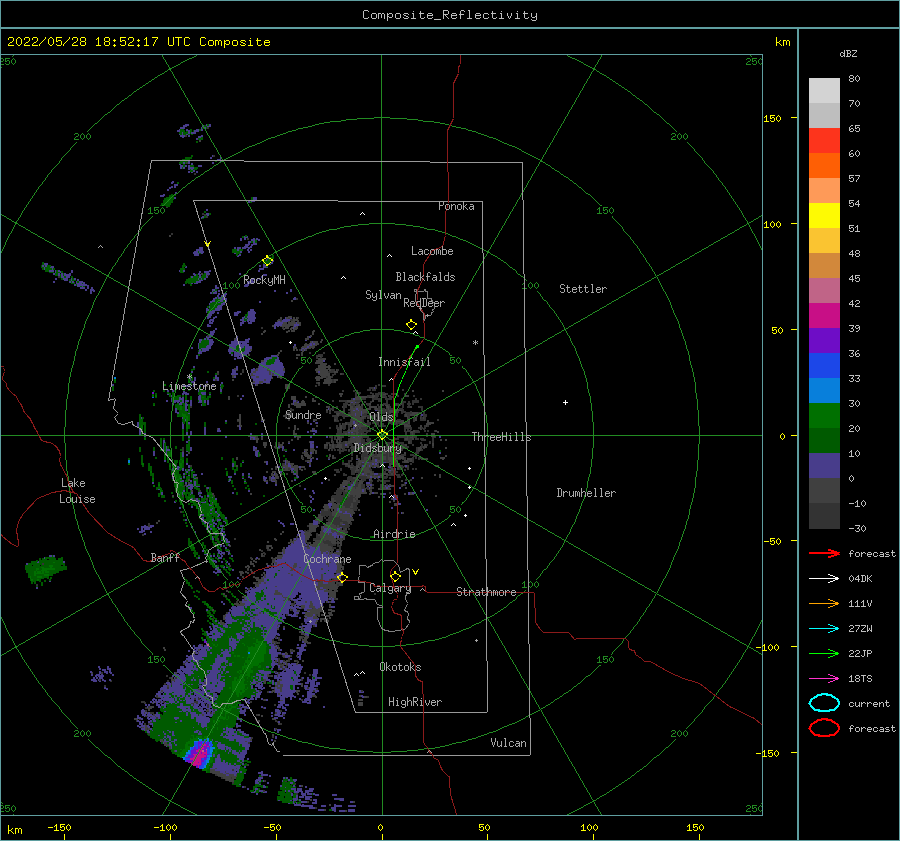Click the HighRiver town label
Screen dimensions: 900x841
tap(415, 702)
